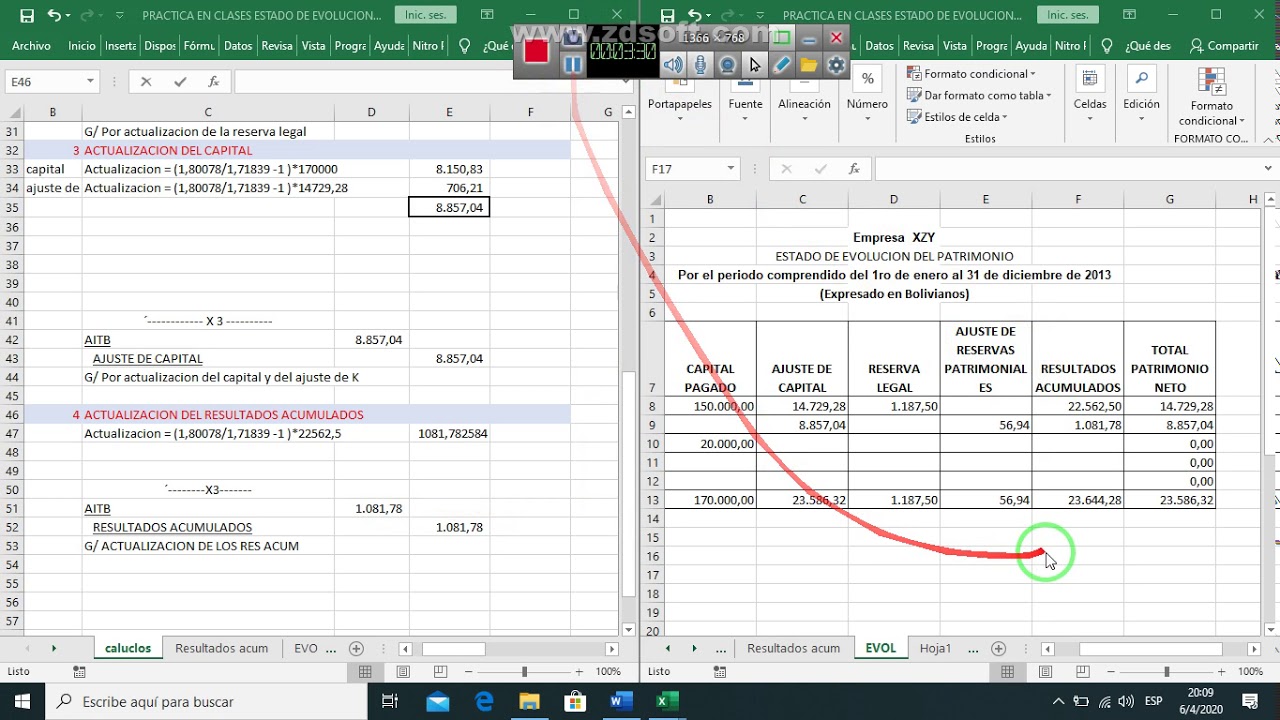Toggle mouse cursor capture in the recorder
The height and width of the screenshot is (720, 1280).
(754, 65)
